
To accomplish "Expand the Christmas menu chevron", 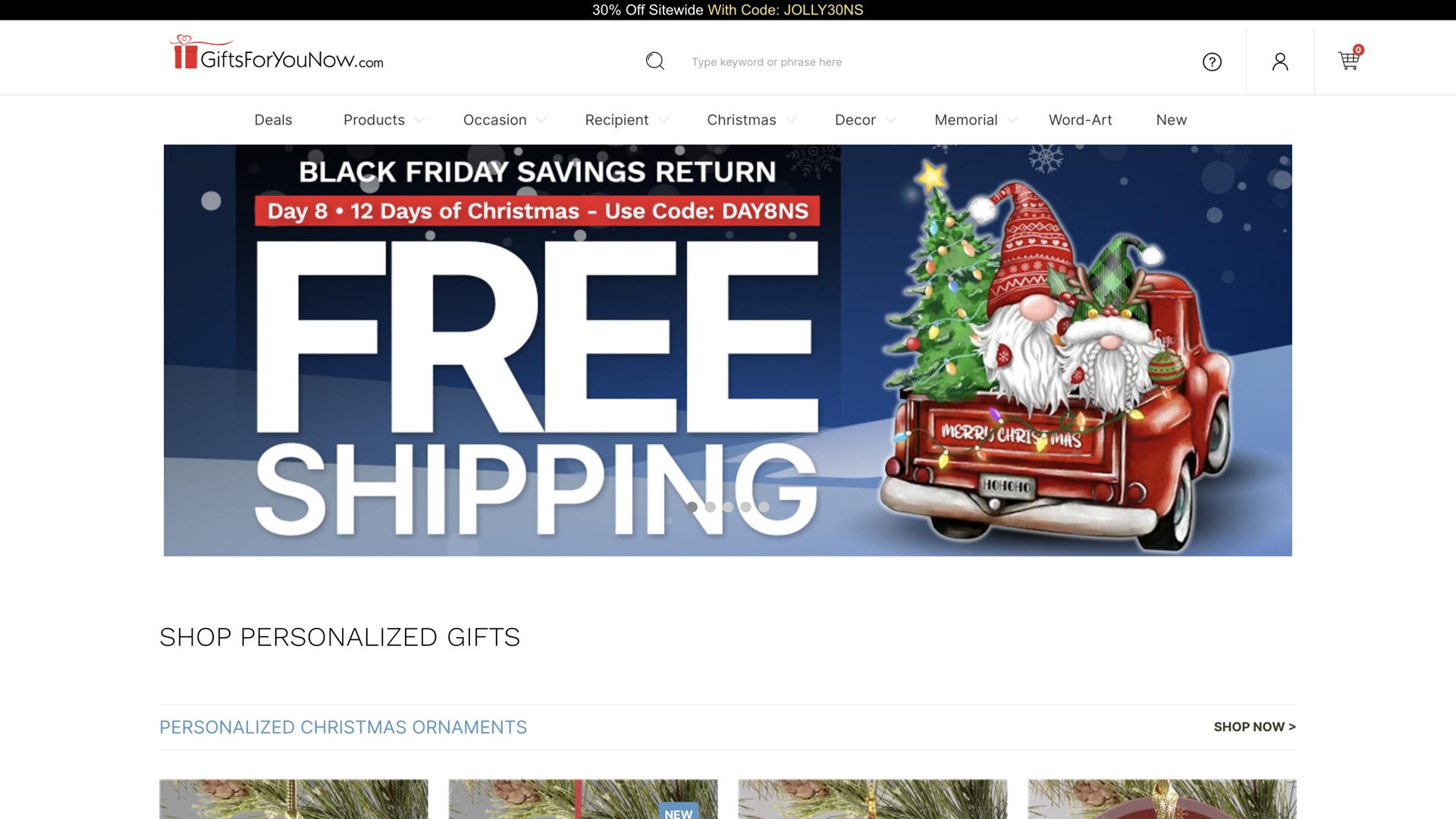I will point(791,121).
